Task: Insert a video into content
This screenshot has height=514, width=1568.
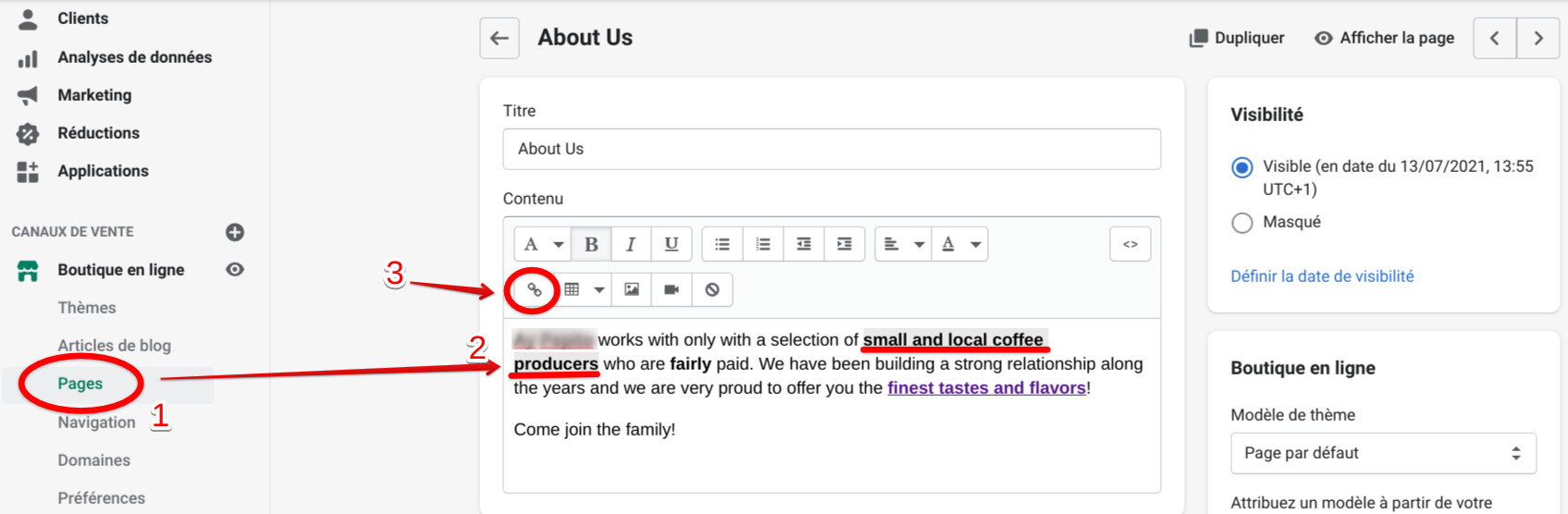Action: pyautogui.click(x=672, y=289)
